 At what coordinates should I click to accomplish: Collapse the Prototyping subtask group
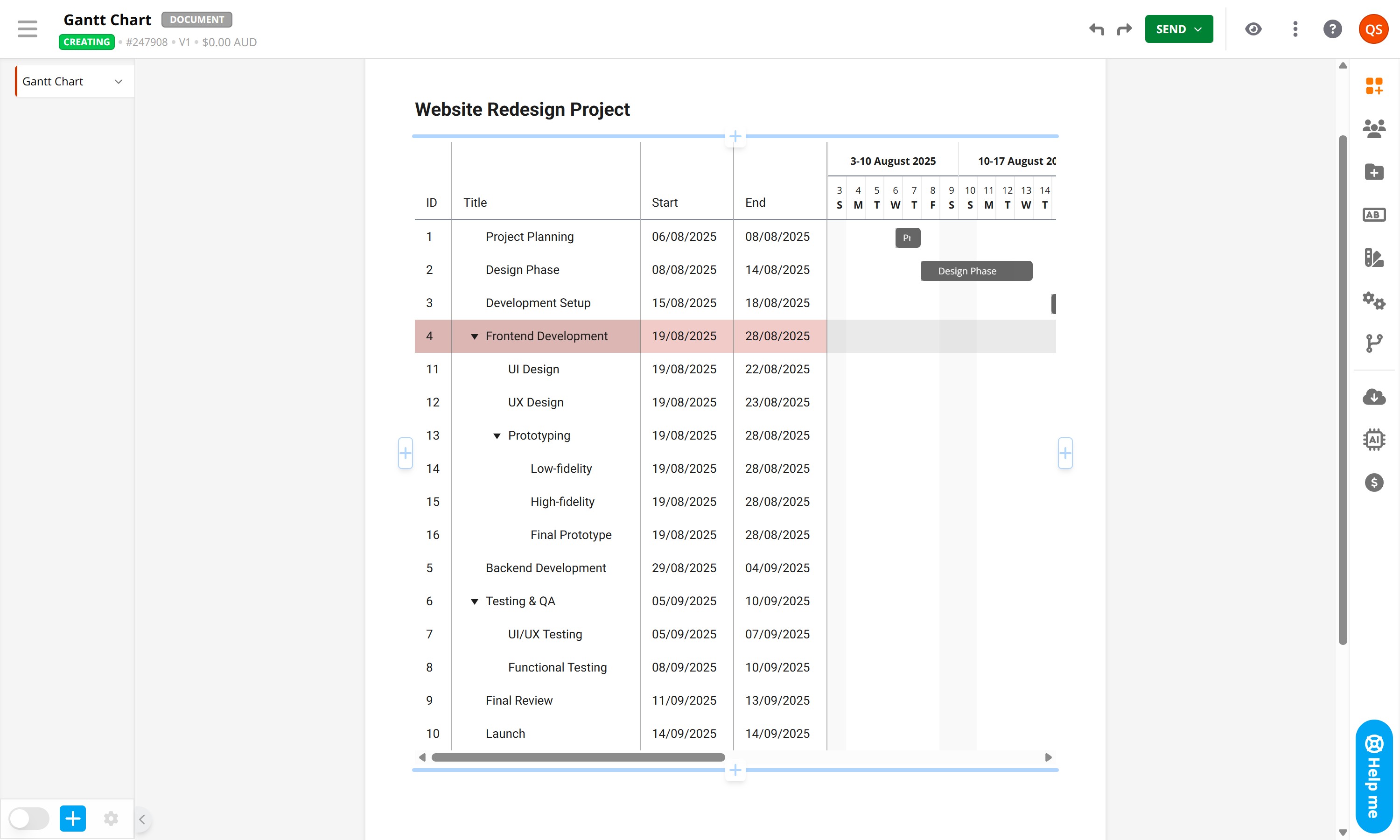496,436
